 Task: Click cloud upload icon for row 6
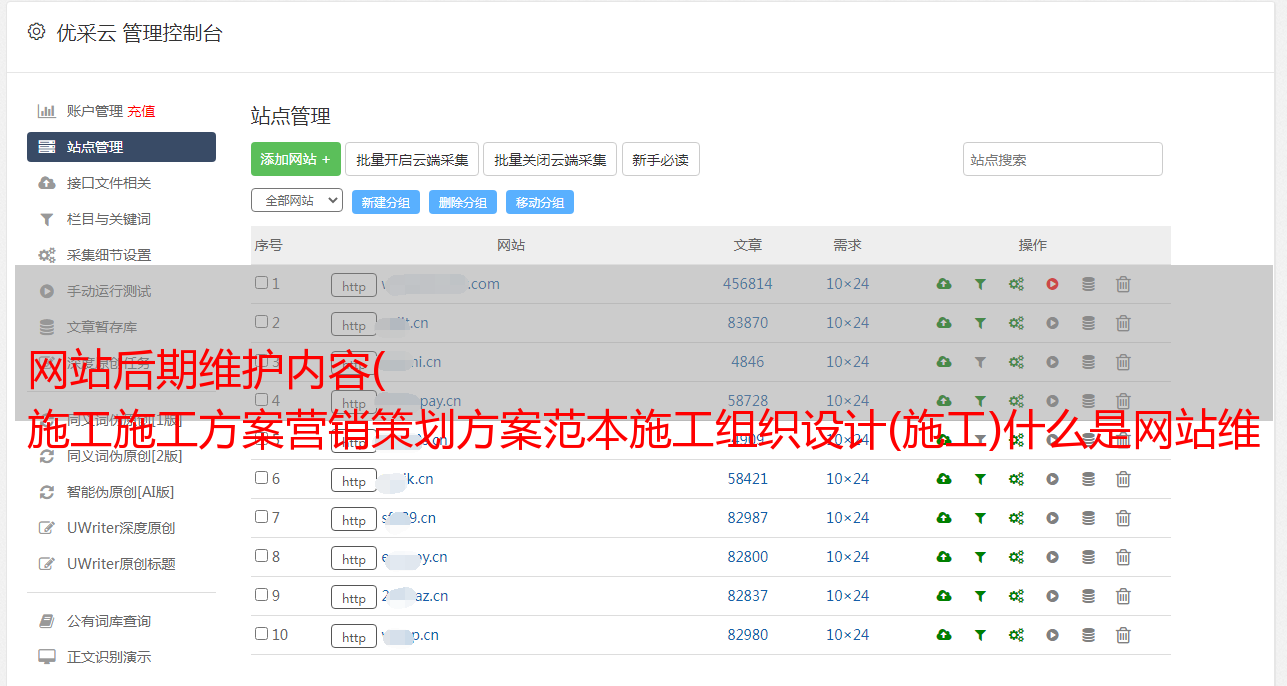tap(944, 479)
